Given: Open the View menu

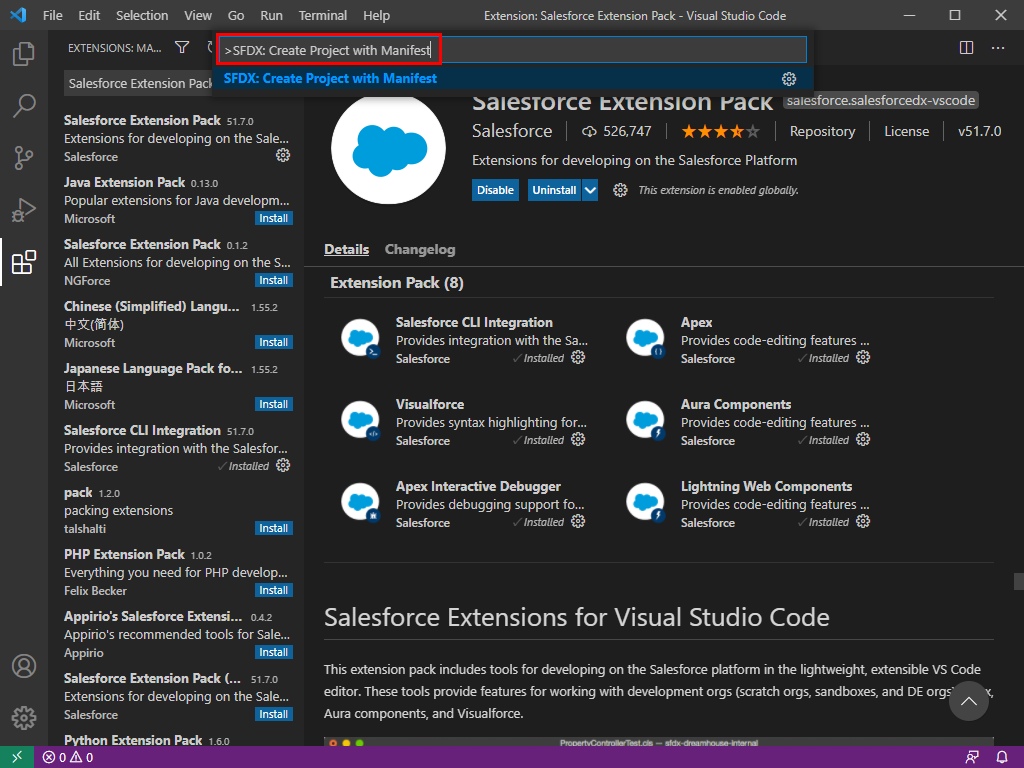Looking at the screenshot, I should pyautogui.click(x=197, y=15).
